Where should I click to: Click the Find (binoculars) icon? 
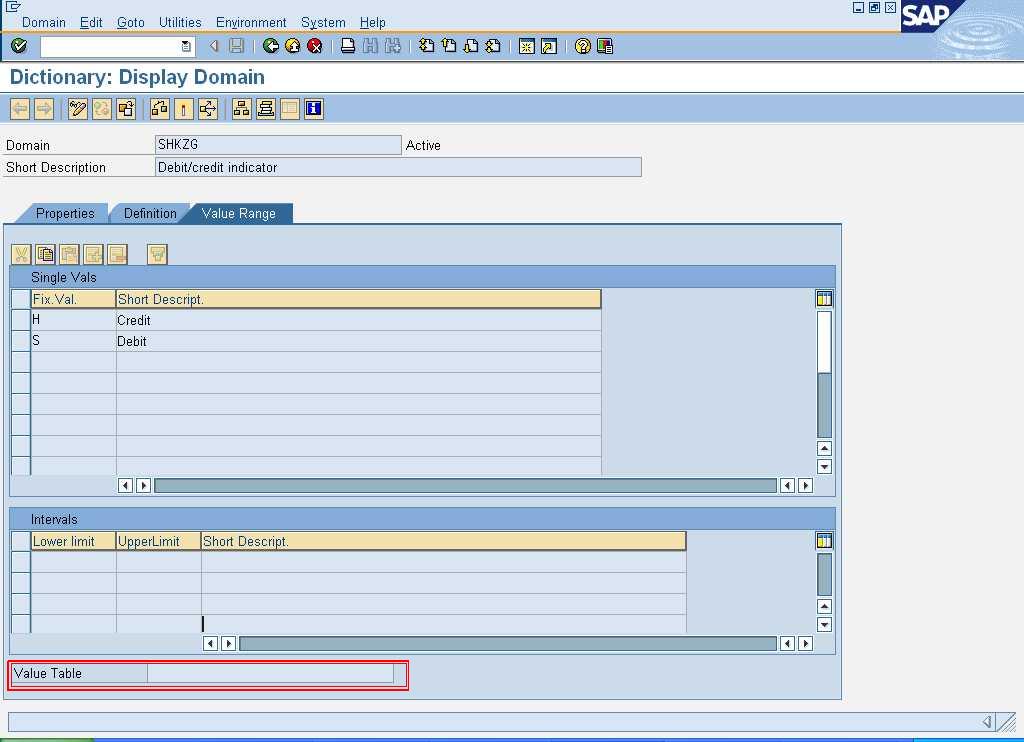(369, 45)
